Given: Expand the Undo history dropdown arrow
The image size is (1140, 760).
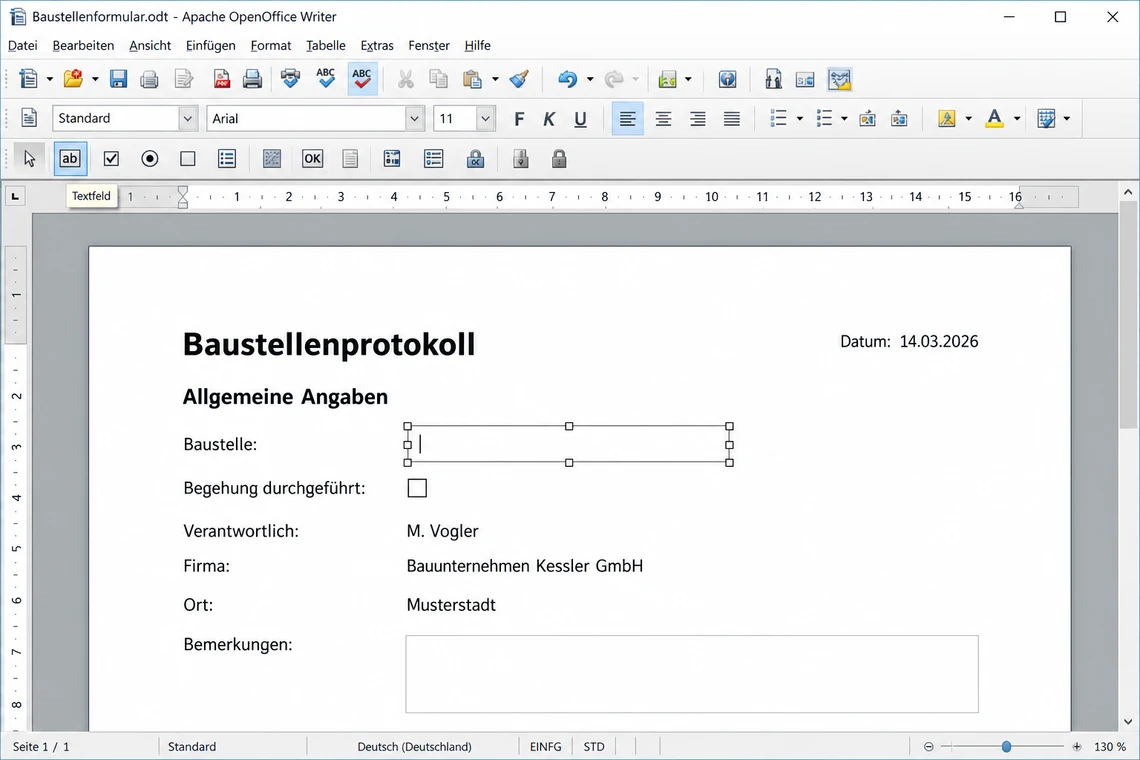Looking at the screenshot, I should (590, 79).
